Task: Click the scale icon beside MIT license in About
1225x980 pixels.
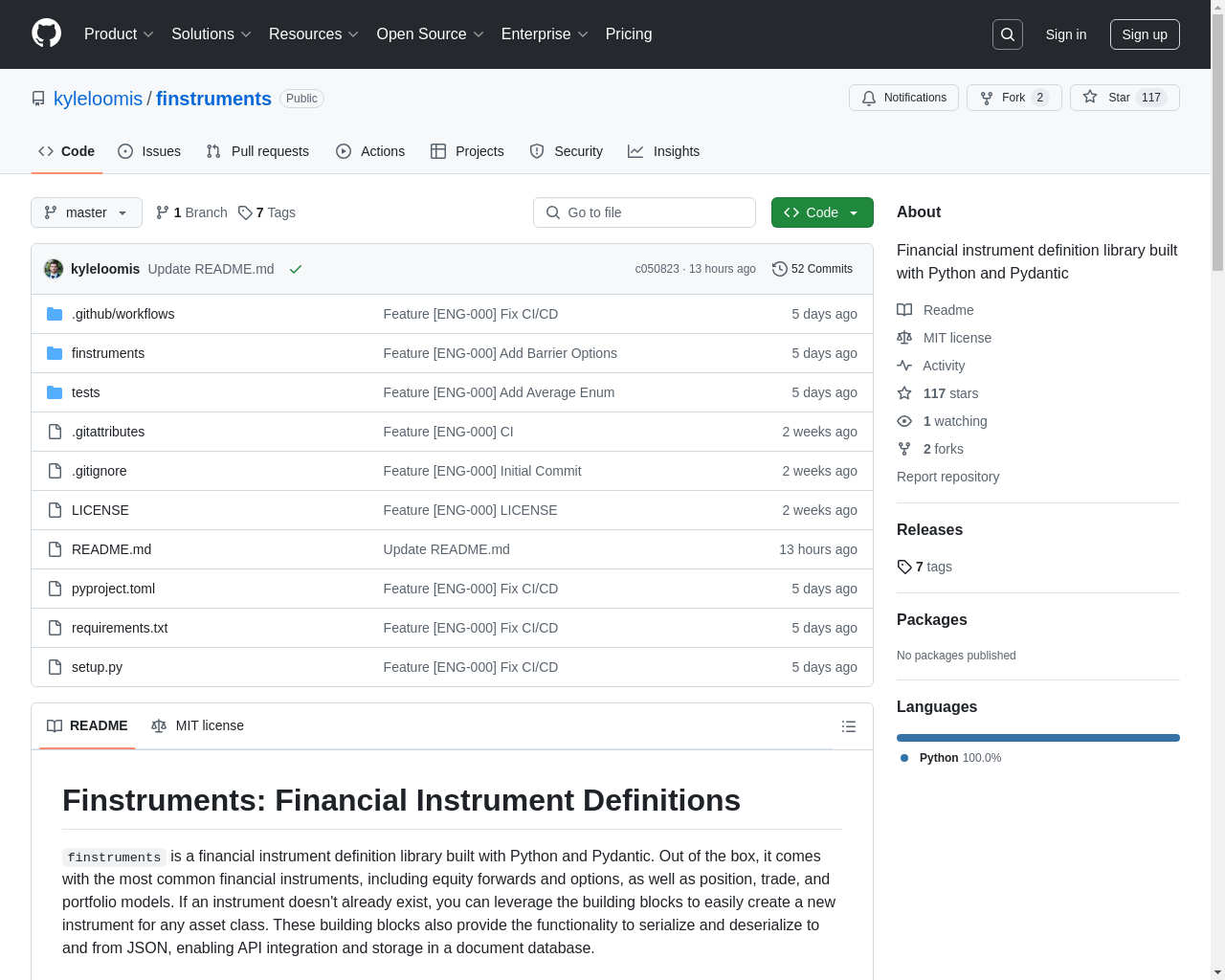Action: click(x=904, y=338)
